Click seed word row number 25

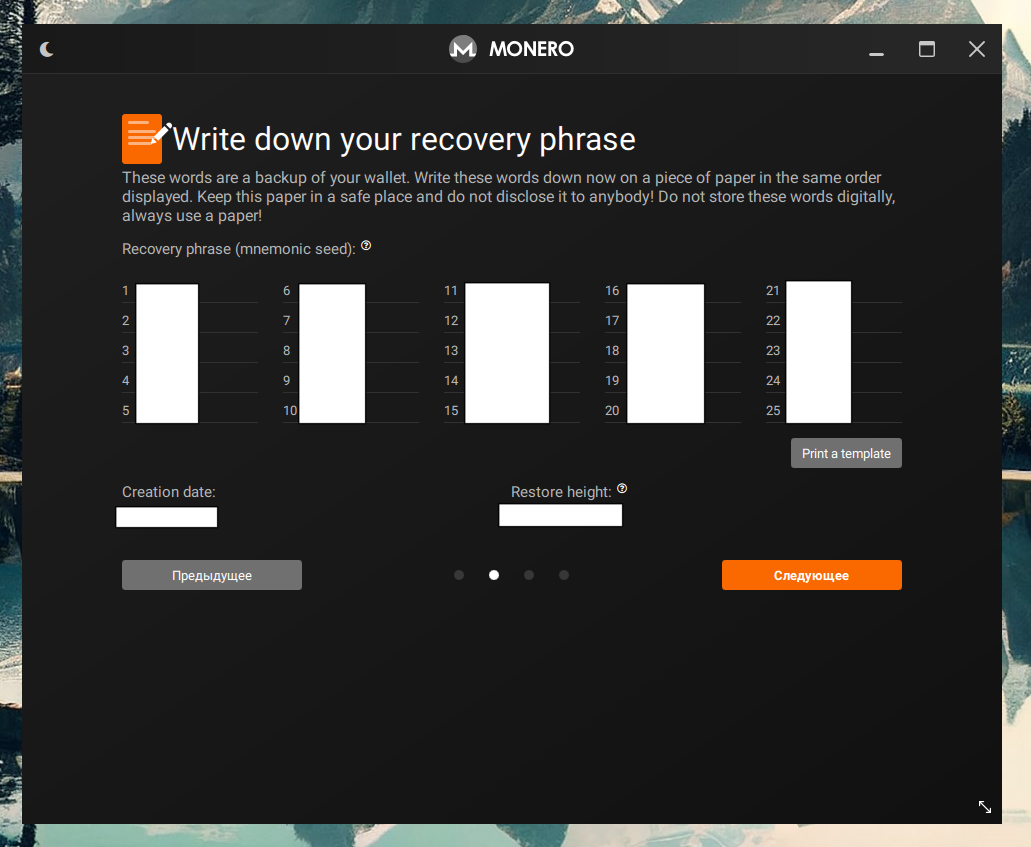[x=818, y=410]
